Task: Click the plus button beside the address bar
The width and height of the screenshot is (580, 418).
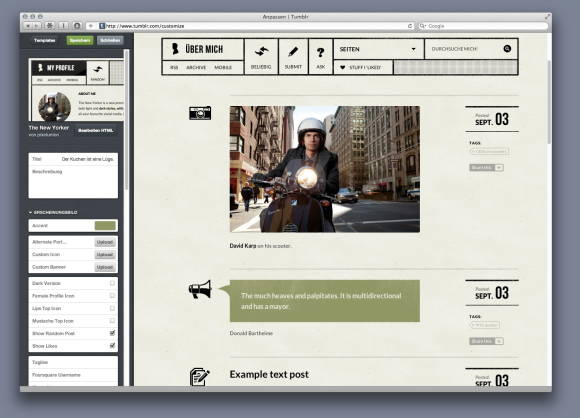Action: (x=91, y=26)
